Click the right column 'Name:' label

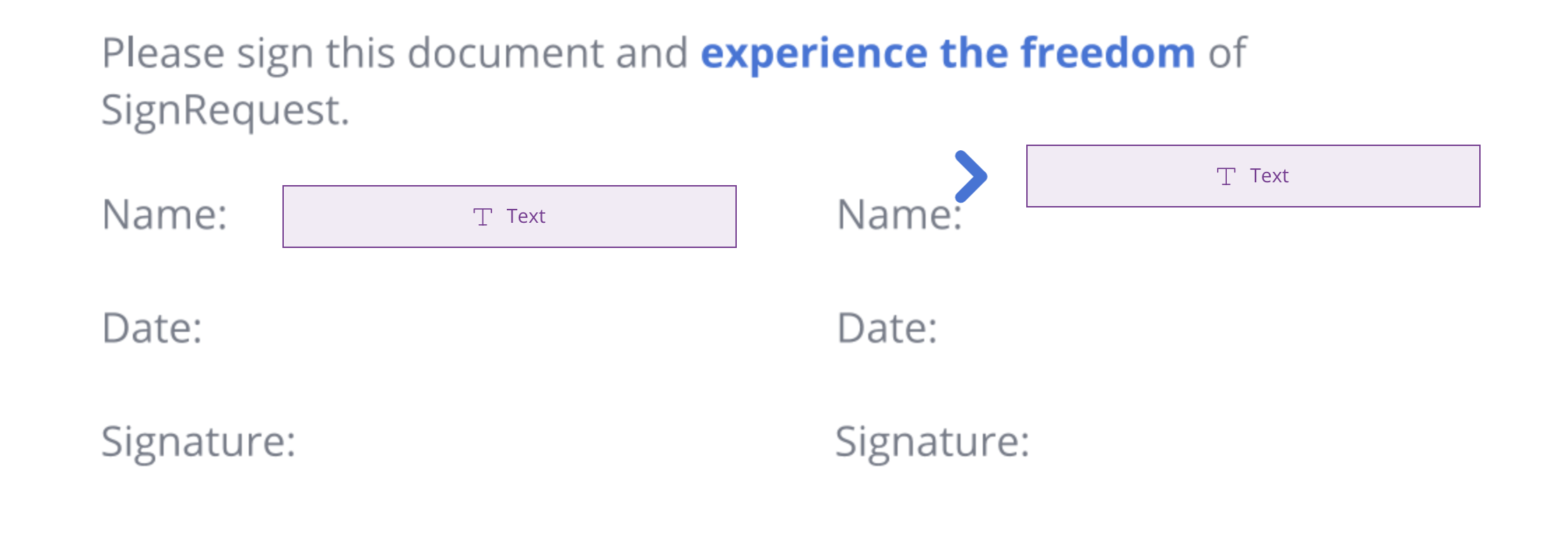tap(900, 214)
